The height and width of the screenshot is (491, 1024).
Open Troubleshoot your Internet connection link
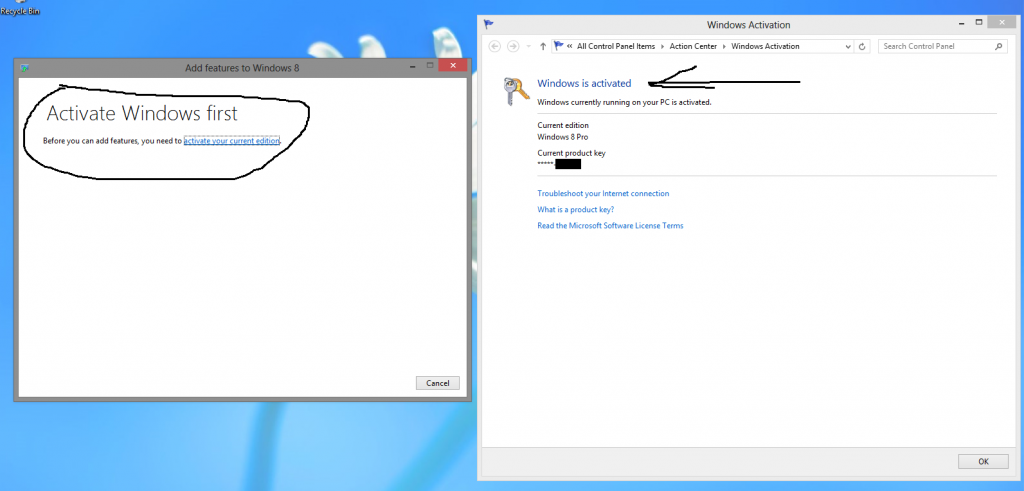click(x=603, y=194)
